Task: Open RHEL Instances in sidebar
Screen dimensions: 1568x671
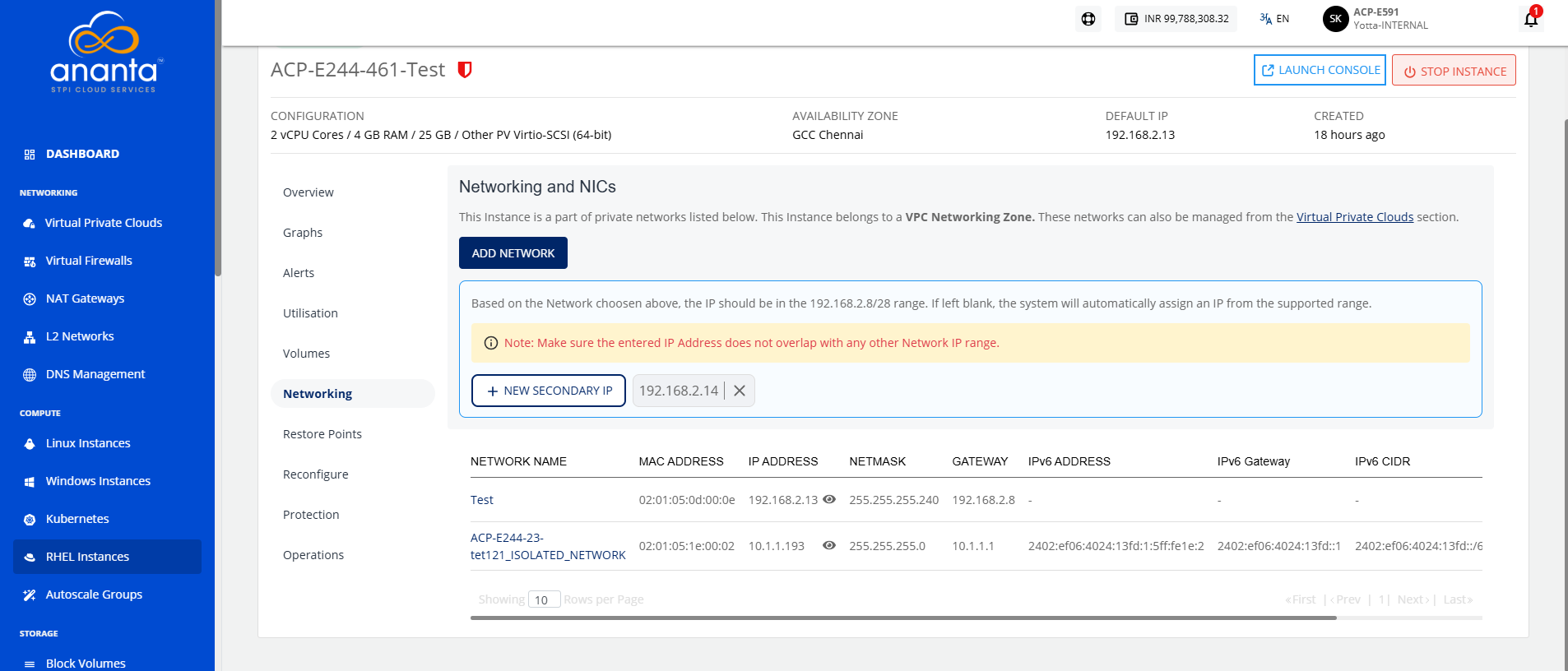Action: point(107,557)
